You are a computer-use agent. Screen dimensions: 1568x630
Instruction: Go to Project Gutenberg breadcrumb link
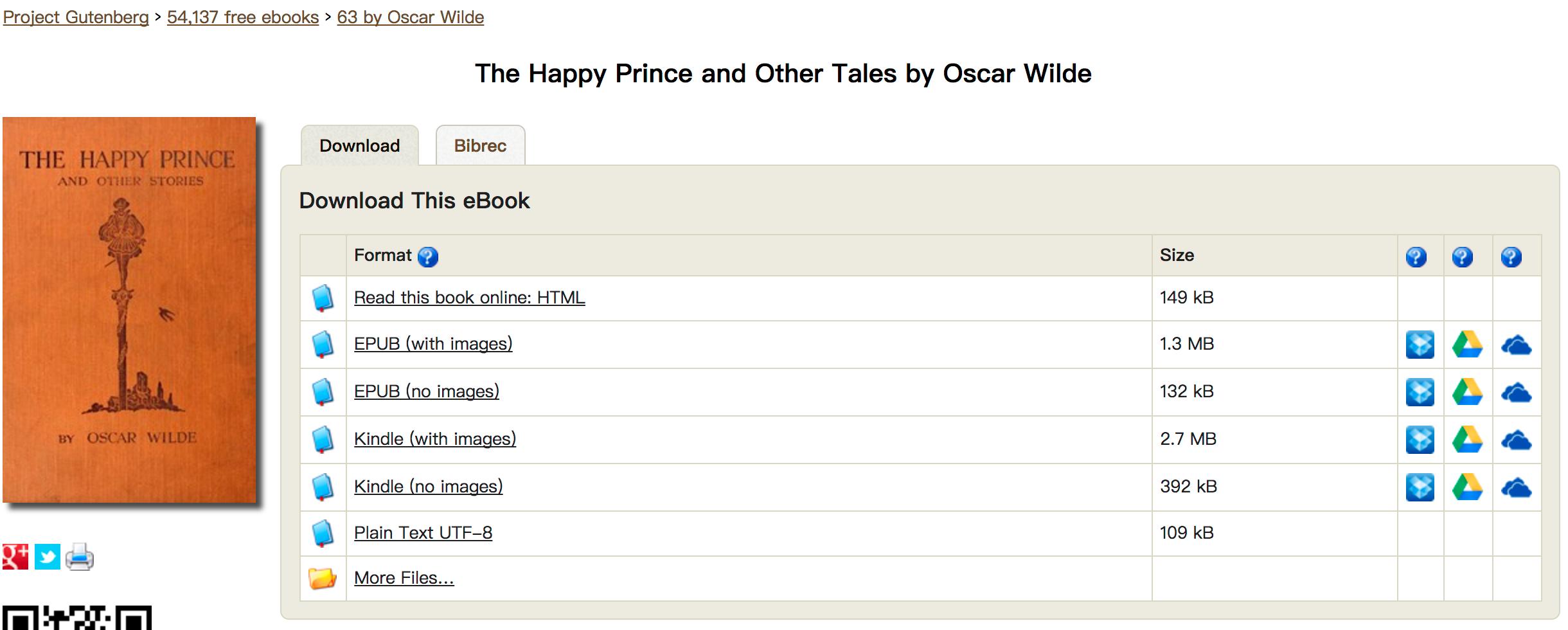[76, 17]
